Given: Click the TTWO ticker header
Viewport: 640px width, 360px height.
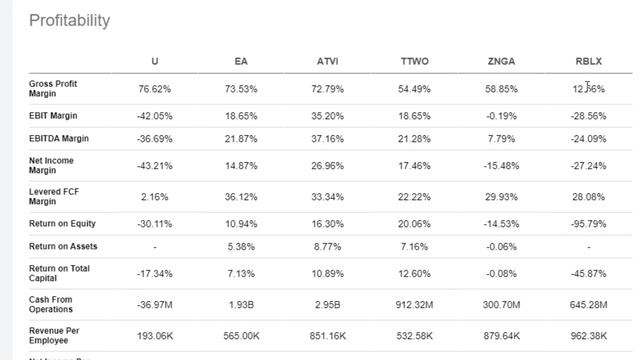Looking at the screenshot, I should [414, 61].
